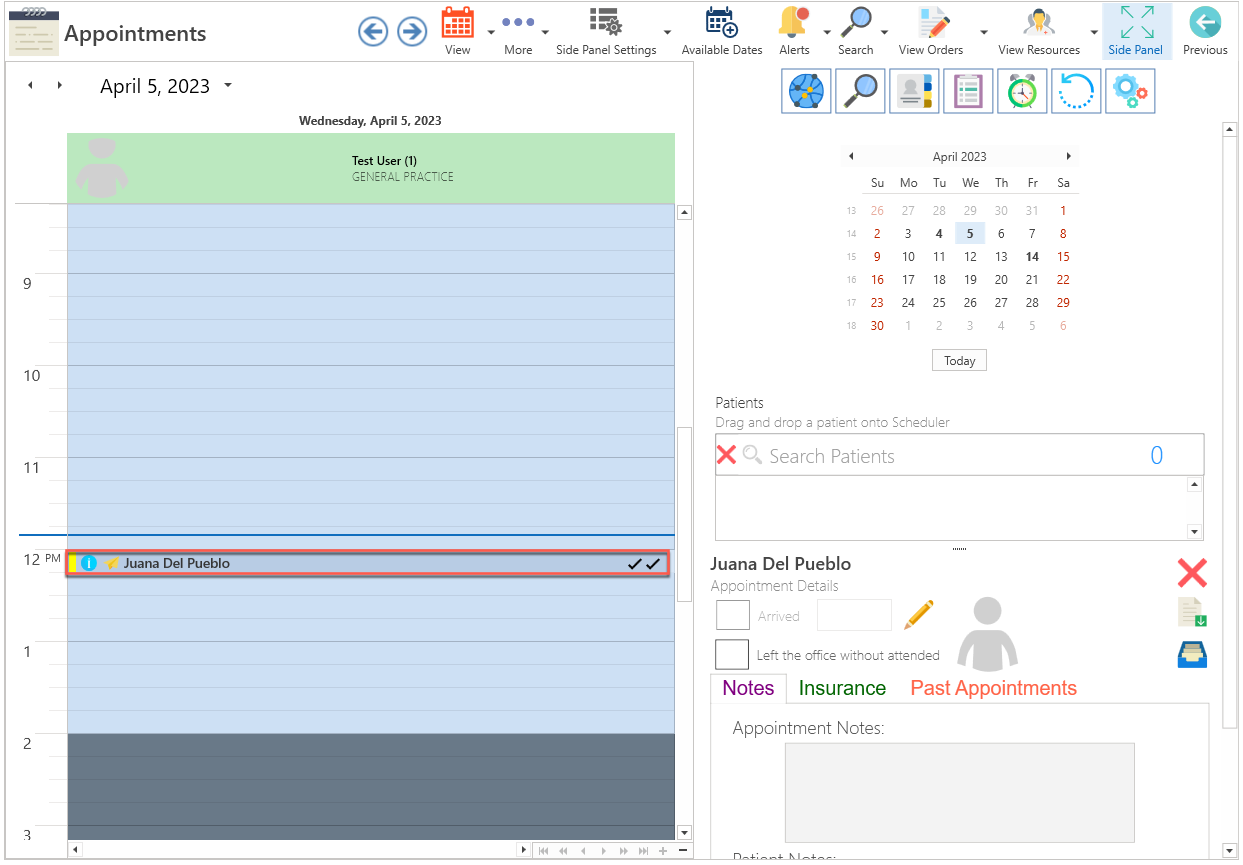
Task: Switch to the Past Appointments tab
Action: pos(993,688)
